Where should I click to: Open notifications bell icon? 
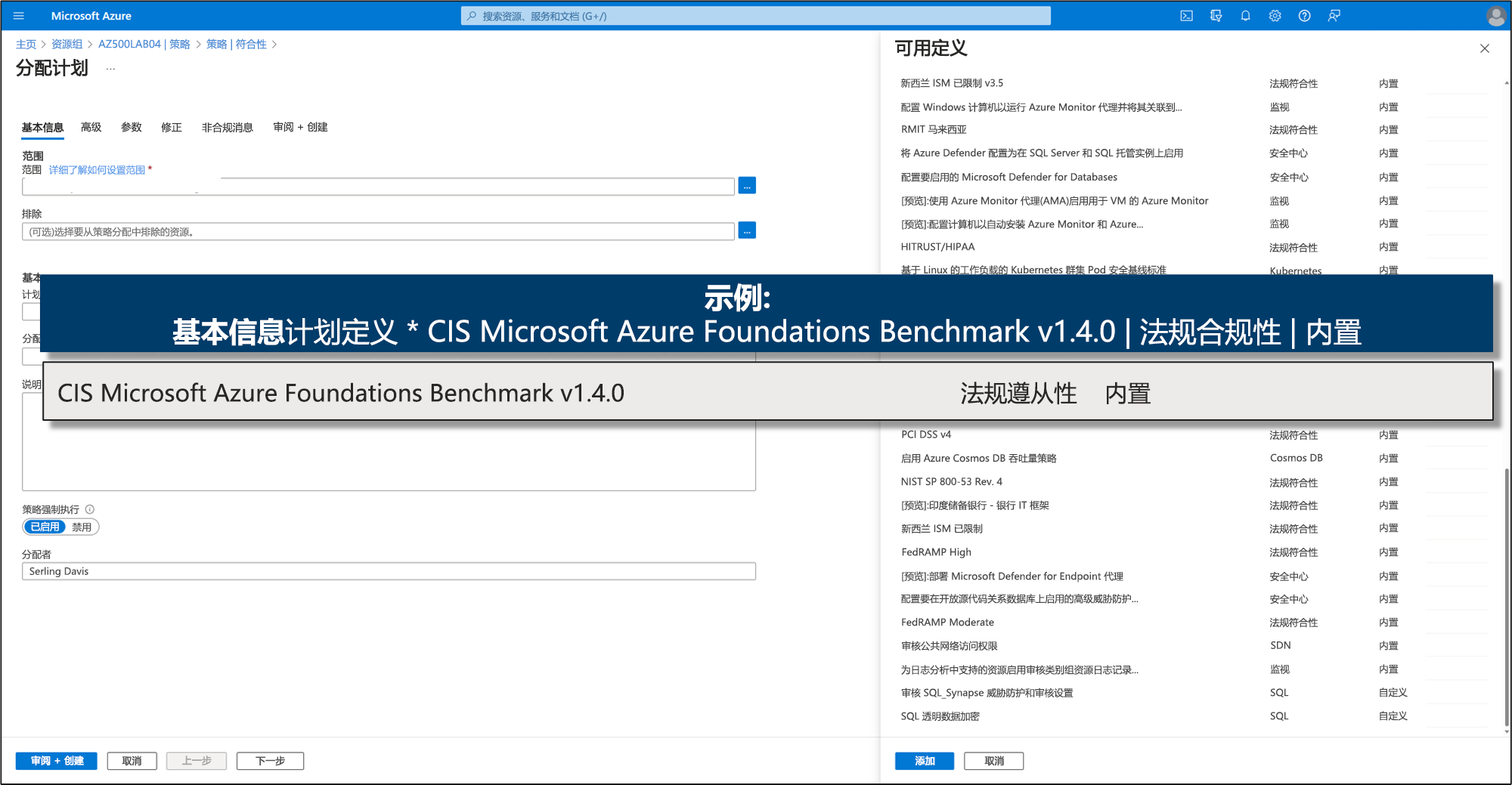1245,16
